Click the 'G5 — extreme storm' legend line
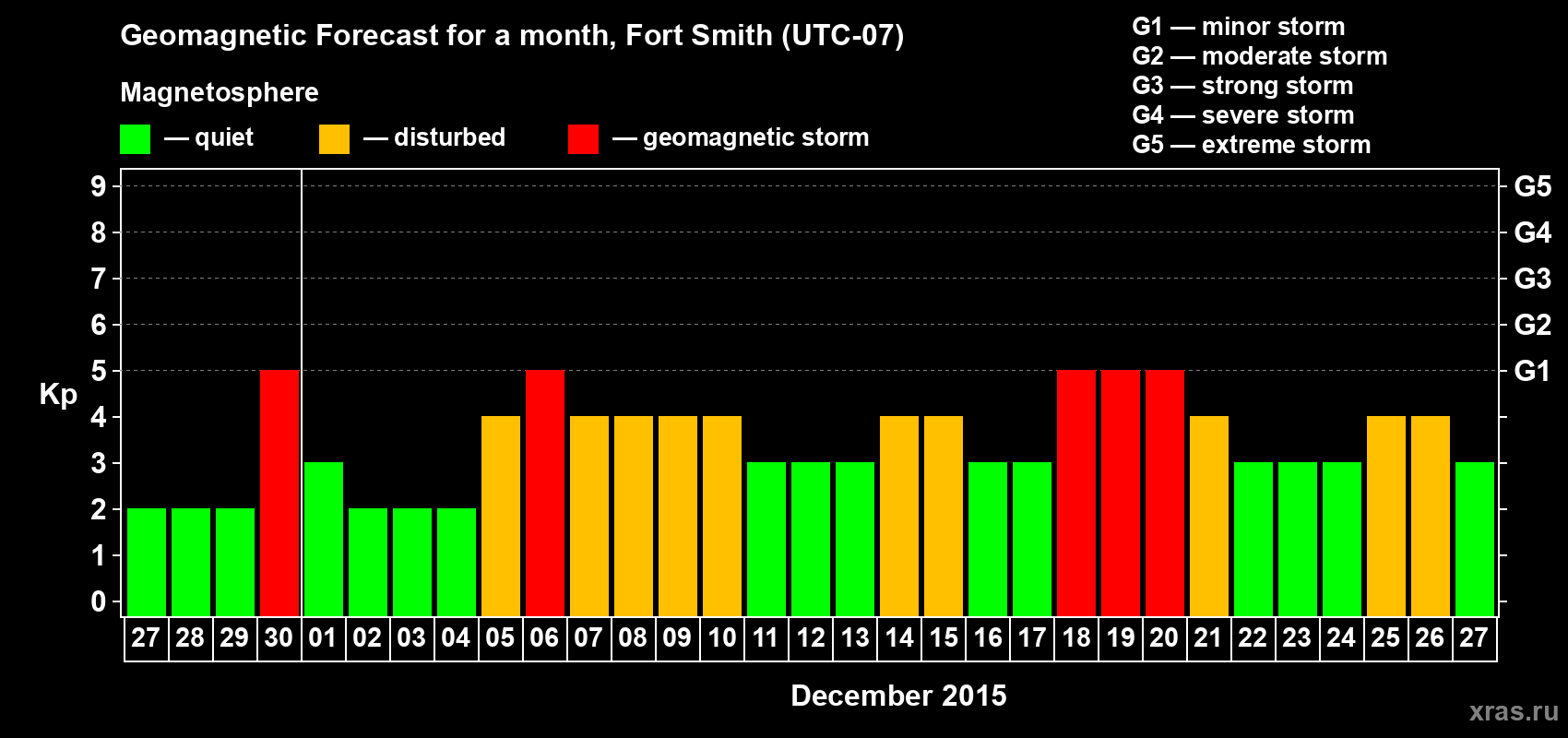Image resolution: width=1568 pixels, height=738 pixels. (1252, 145)
